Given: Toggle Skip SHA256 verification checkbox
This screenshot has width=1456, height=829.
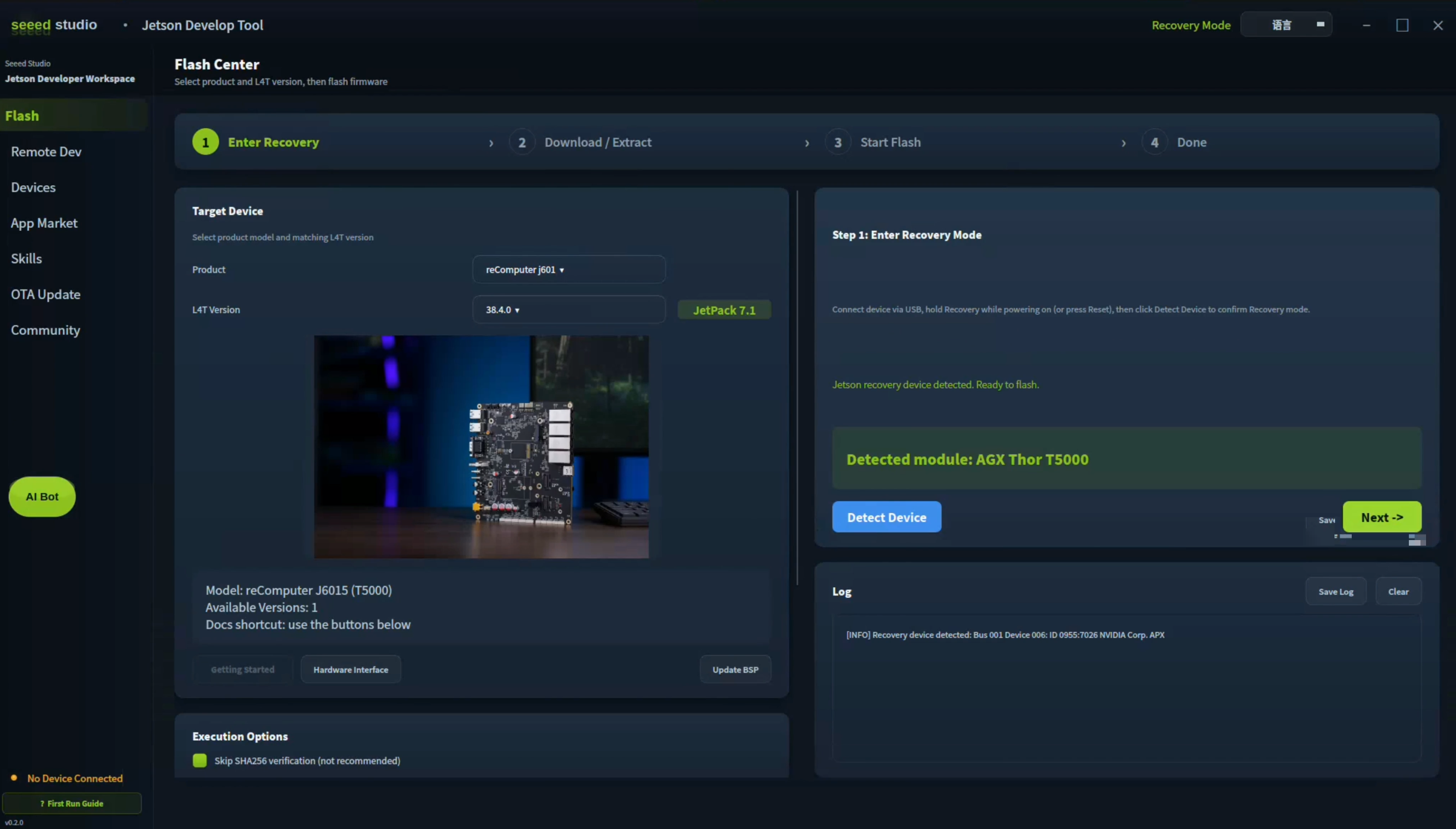Looking at the screenshot, I should (x=200, y=761).
